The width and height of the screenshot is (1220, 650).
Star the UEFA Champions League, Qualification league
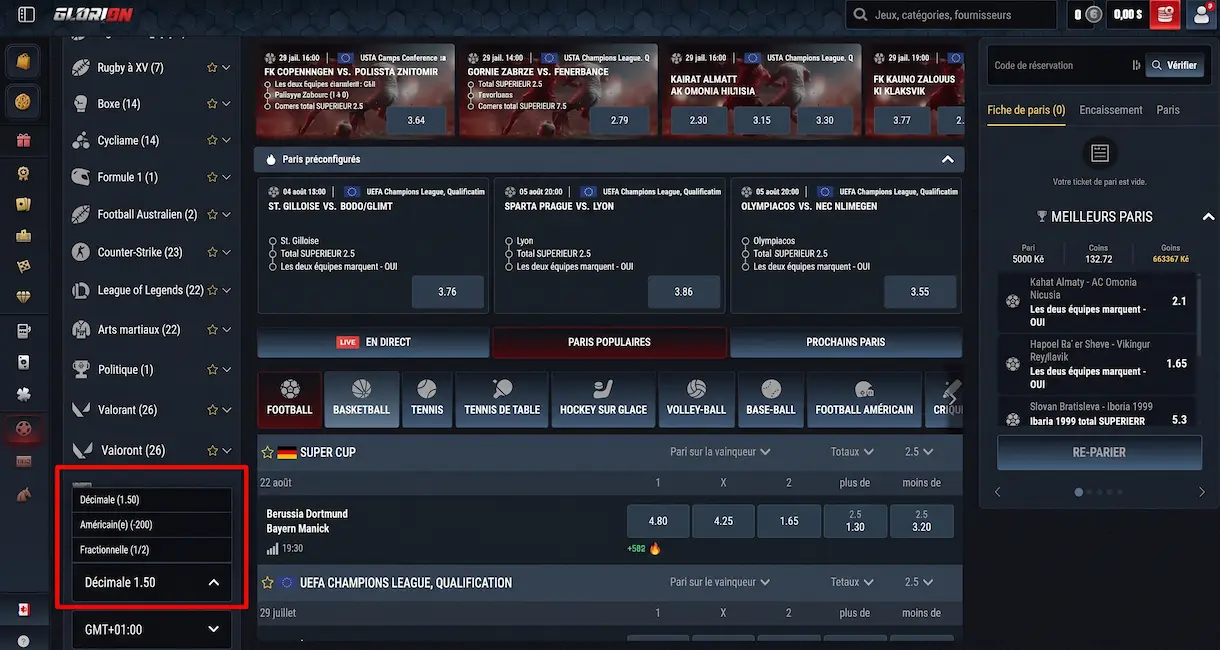pyautogui.click(x=267, y=582)
